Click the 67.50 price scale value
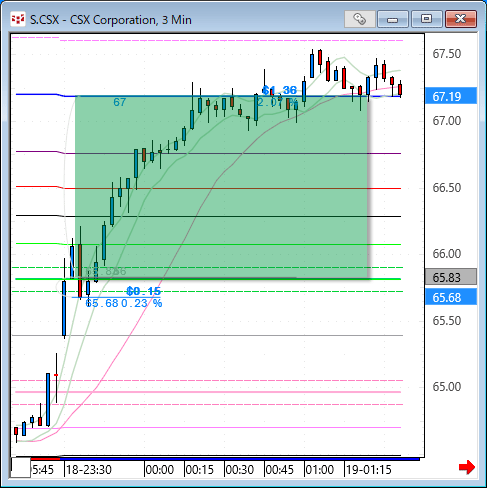Viewport: 487px width, 488px height. [447, 54]
